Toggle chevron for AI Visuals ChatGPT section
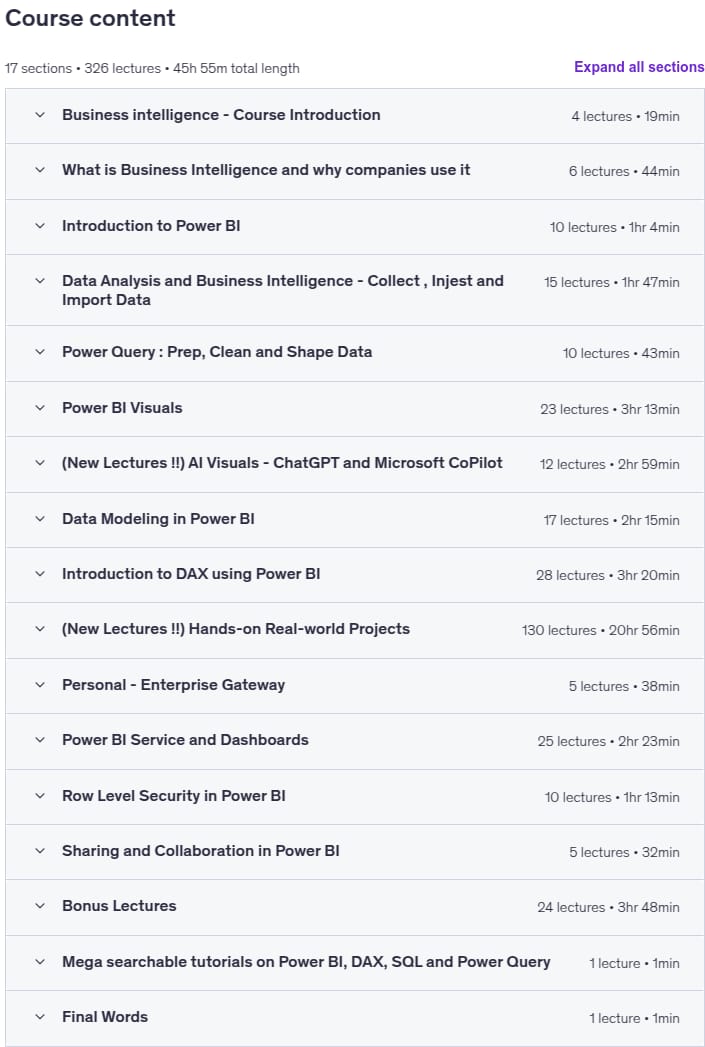Screen dimensions: 705x1047 coord(40,463)
